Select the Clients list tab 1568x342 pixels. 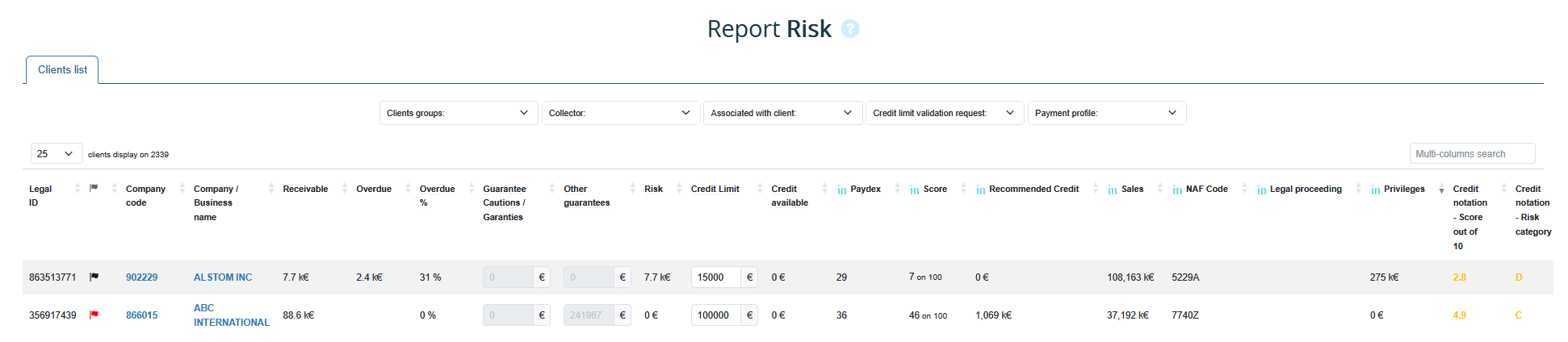[x=62, y=70]
